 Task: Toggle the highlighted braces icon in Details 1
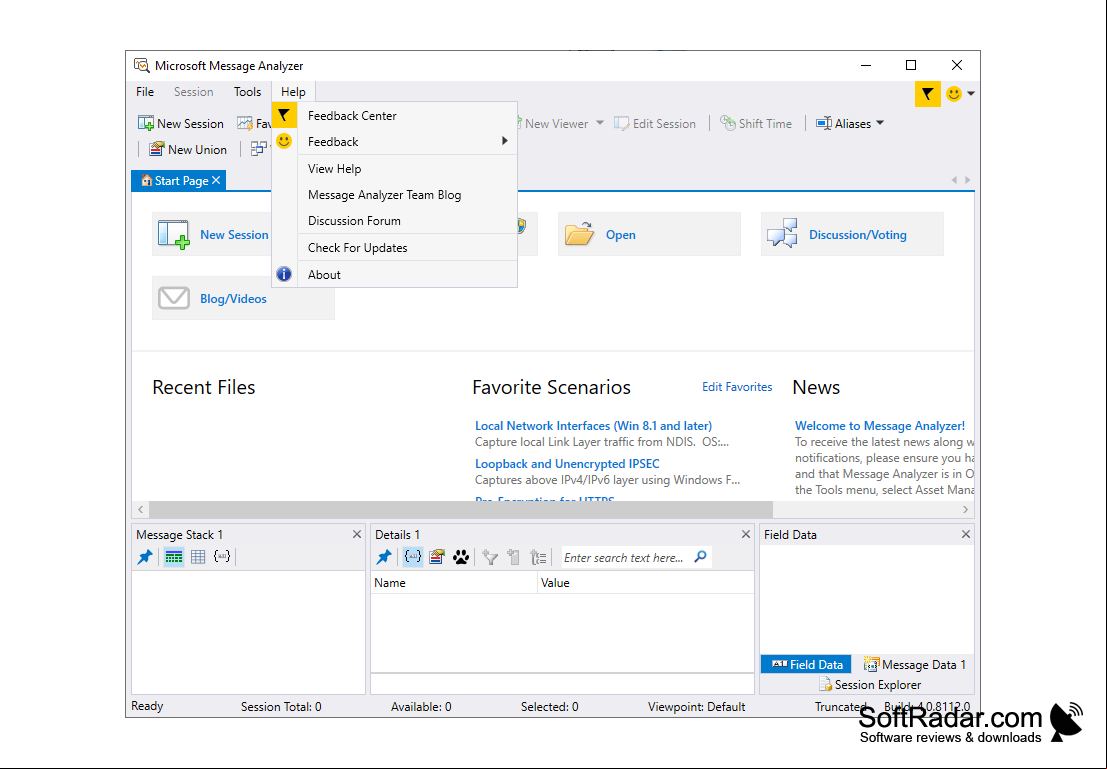point(413,557)
